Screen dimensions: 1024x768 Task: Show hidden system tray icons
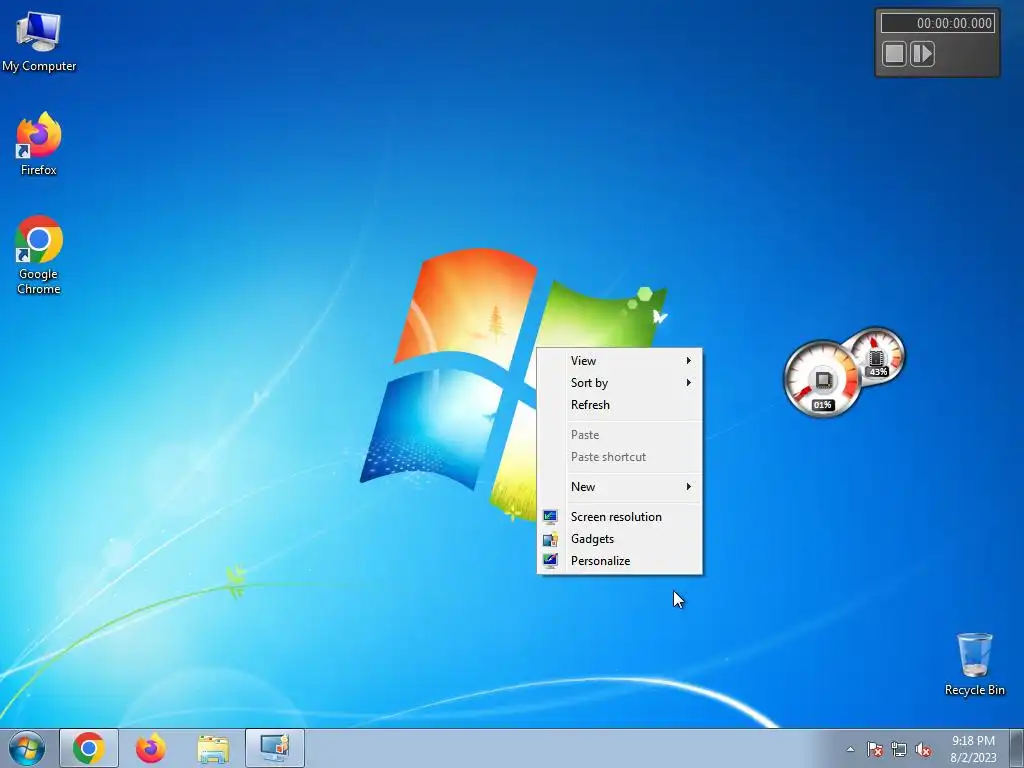pyautogui.click(x=850, y=749)
